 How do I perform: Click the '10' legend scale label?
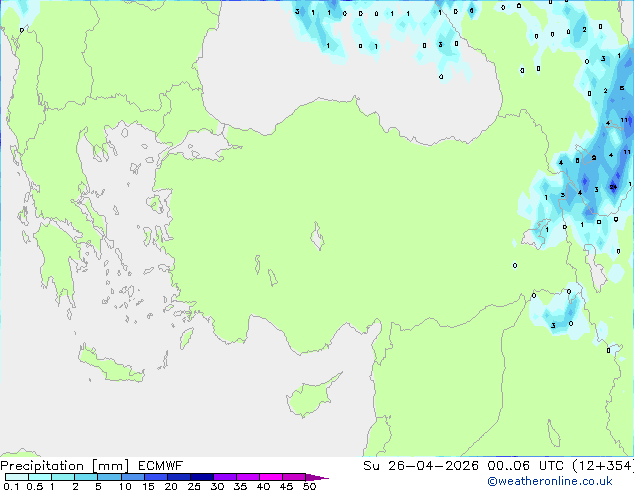(125, 486)
